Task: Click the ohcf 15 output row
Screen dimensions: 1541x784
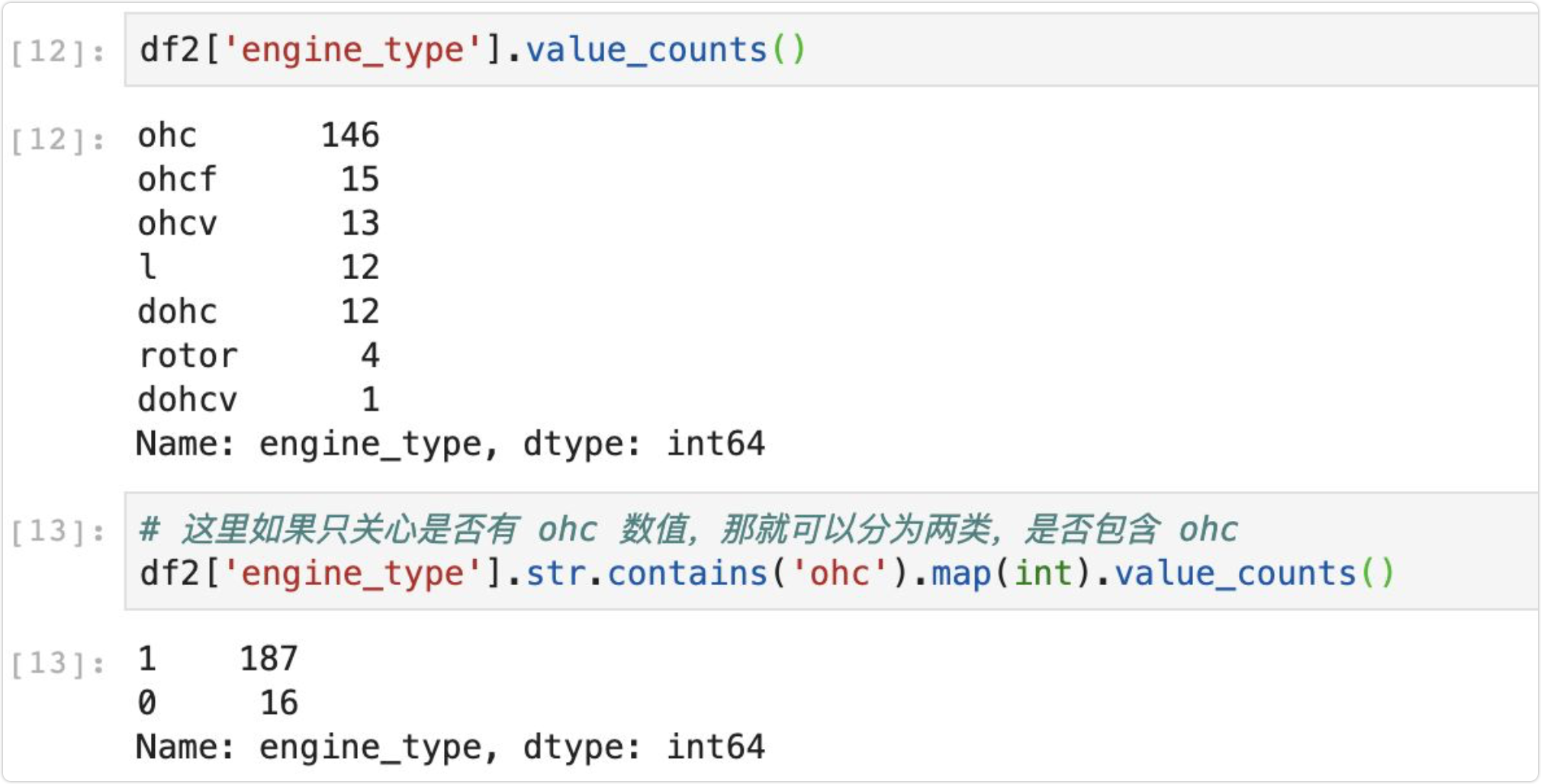Action: [258, 180]
